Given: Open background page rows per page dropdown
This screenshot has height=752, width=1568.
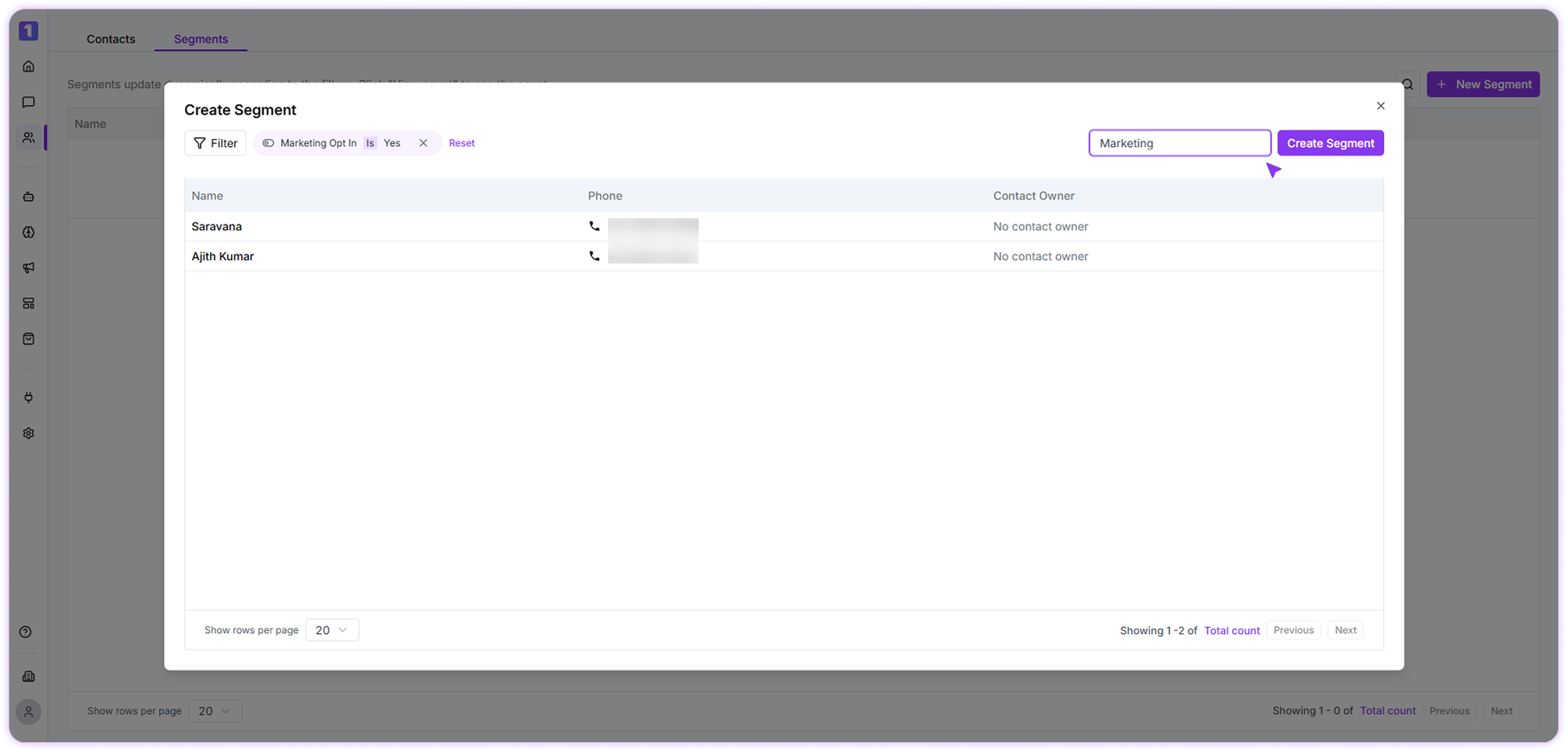Looking at the screenshot, I should tap(215, 711).
